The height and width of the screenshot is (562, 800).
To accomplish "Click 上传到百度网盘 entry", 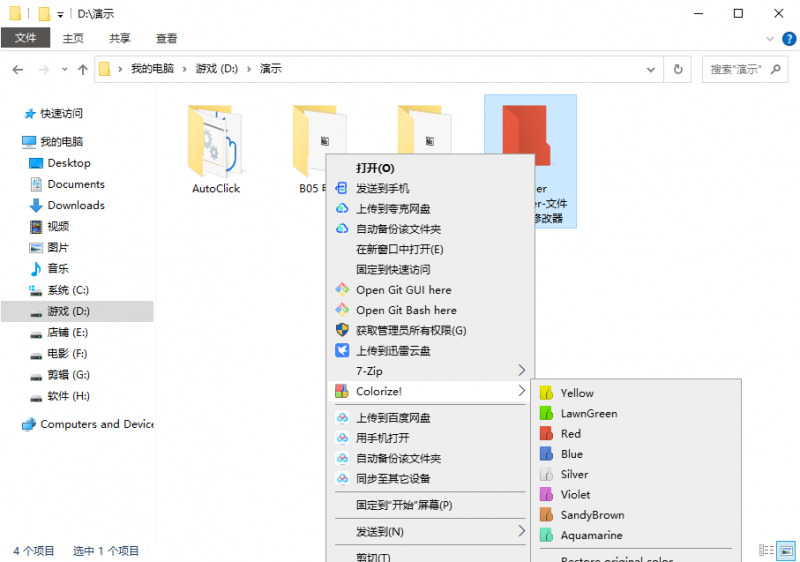I will (430, 418).
